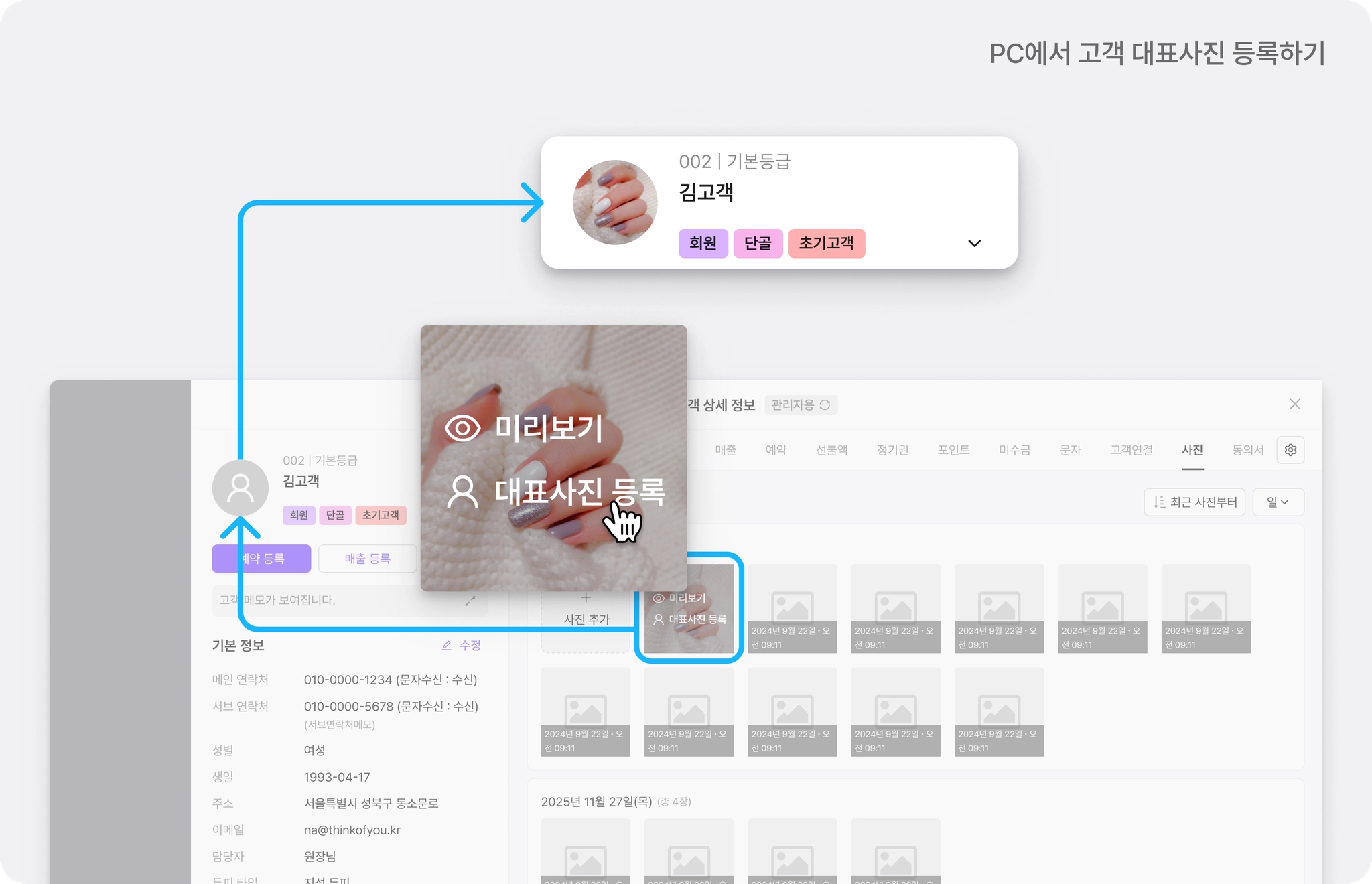This screenshot has height=884, width=1372.
Task: Click the plus icon for 사진 추가
Action: (x=586, y=597)
